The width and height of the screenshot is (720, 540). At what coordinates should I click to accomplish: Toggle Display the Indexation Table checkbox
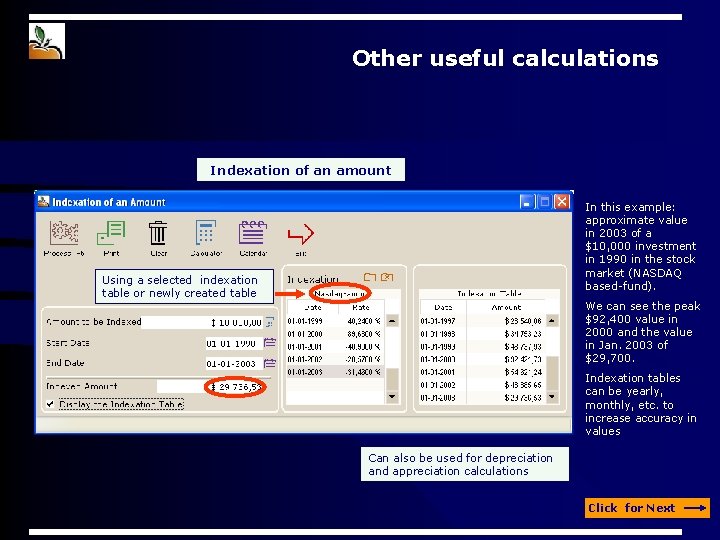pyautogui.click(x=50, y=404)
